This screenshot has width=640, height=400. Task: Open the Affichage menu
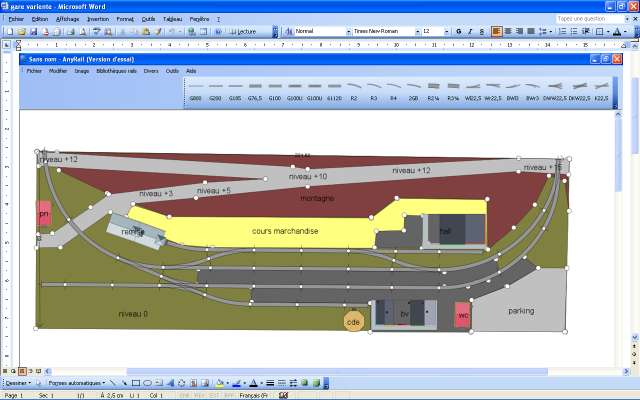[x=67, y=19]
